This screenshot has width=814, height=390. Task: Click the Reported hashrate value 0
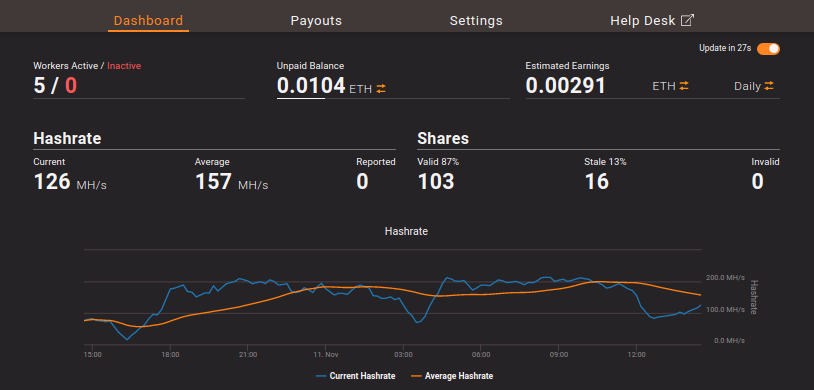tap(362, 182)
